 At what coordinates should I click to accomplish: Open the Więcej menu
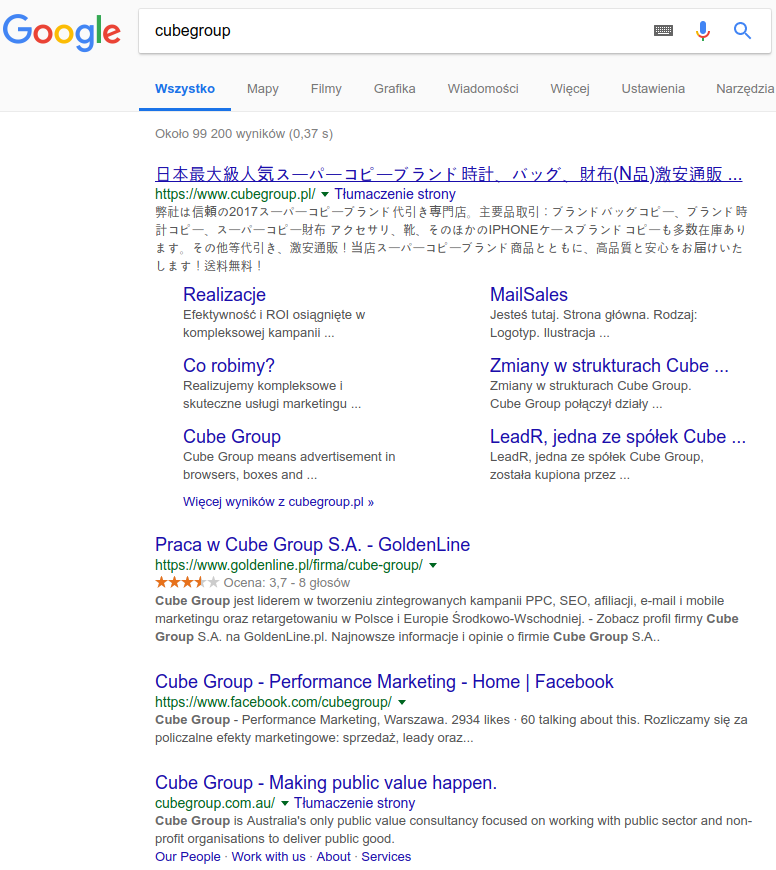[570, 89]
